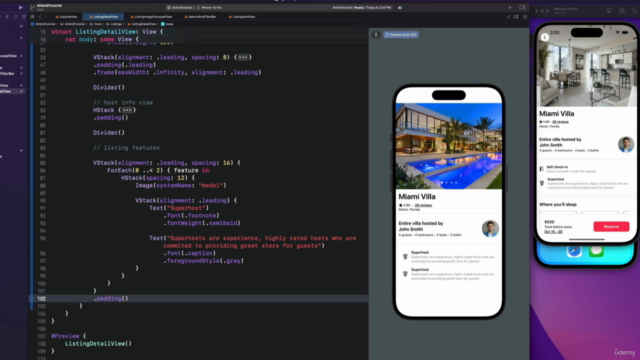Toggle the inspector panel button

[522, 7]
